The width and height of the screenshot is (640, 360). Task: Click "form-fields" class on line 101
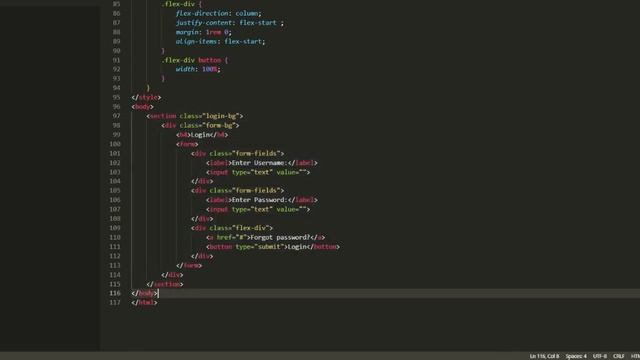point(256,153)
